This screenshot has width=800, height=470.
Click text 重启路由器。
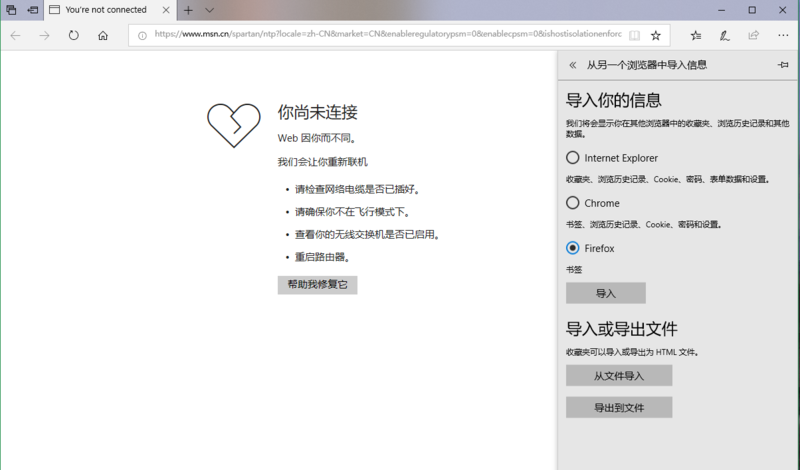(x=323, y=257)
